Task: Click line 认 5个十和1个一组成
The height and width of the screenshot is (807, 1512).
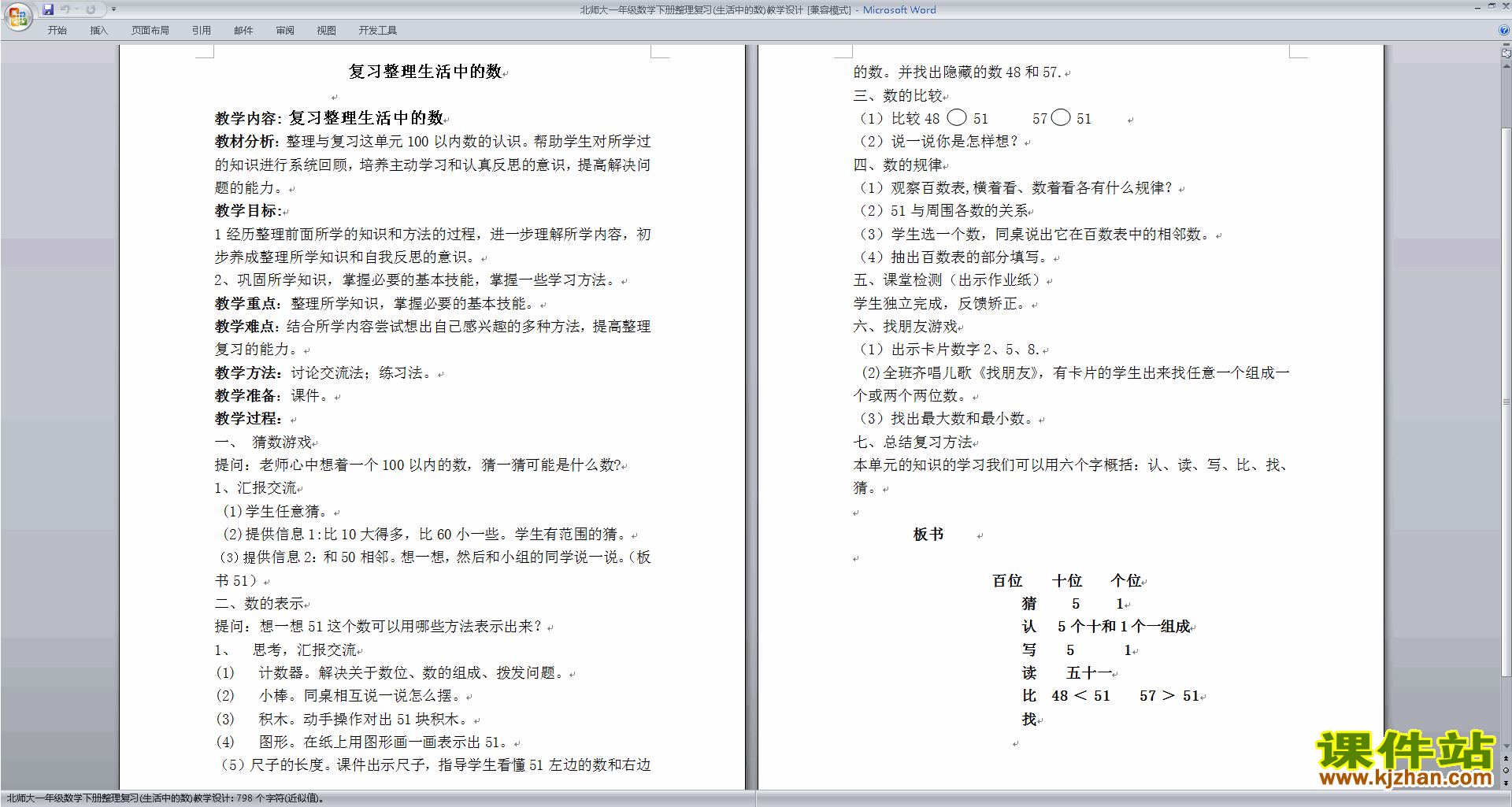Action: (1106, 627)
